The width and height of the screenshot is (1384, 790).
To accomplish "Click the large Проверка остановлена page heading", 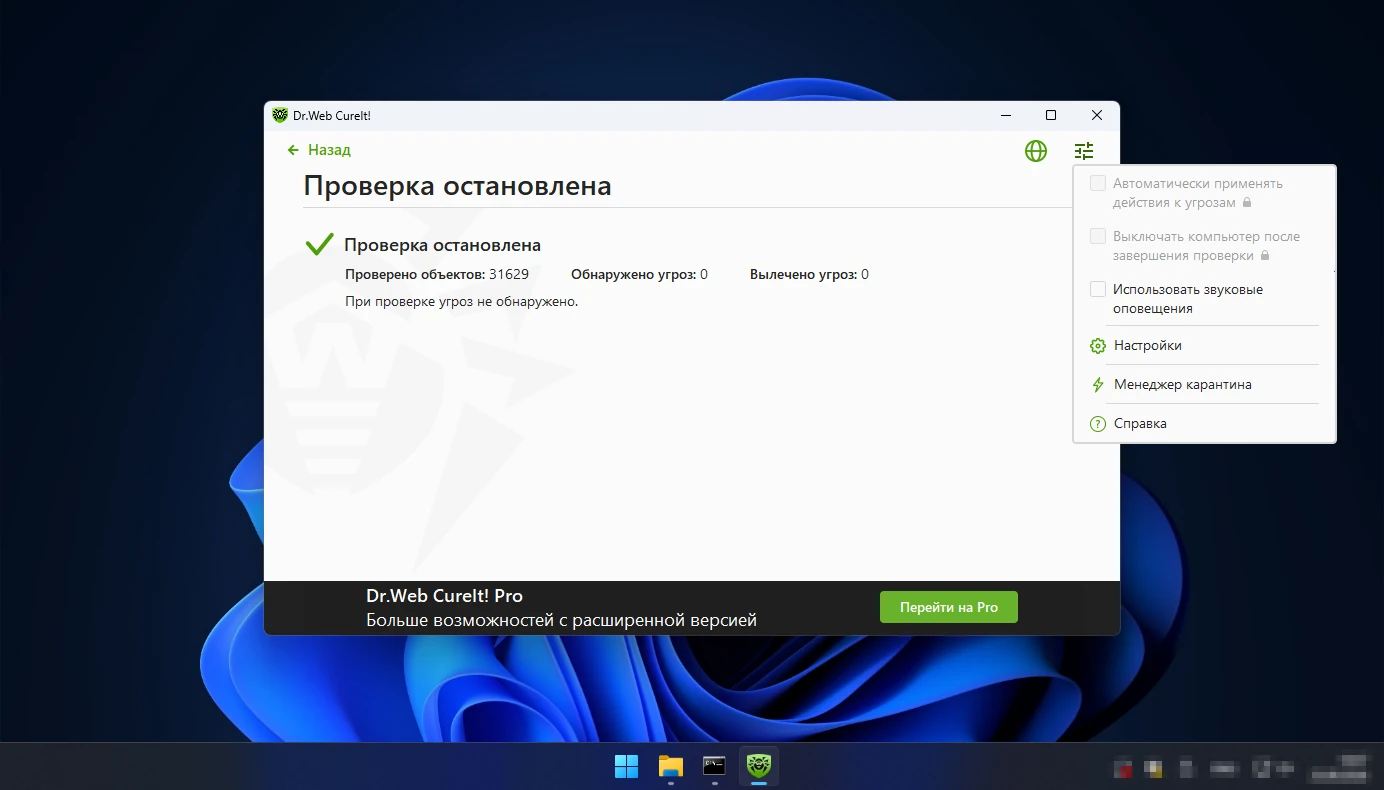I will [x=457, y=186].
